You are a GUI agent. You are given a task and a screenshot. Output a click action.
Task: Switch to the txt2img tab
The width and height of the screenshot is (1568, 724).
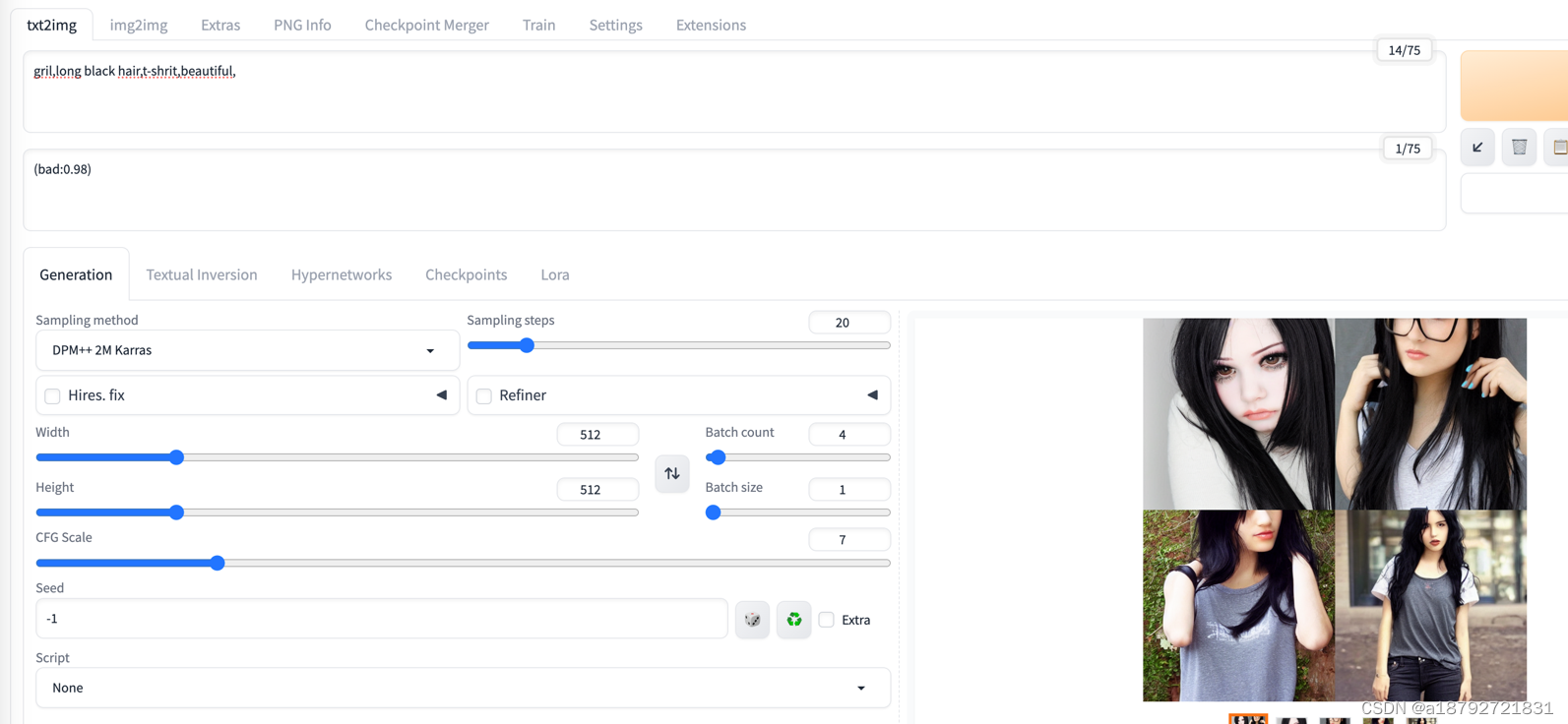(x=51, y=25)
